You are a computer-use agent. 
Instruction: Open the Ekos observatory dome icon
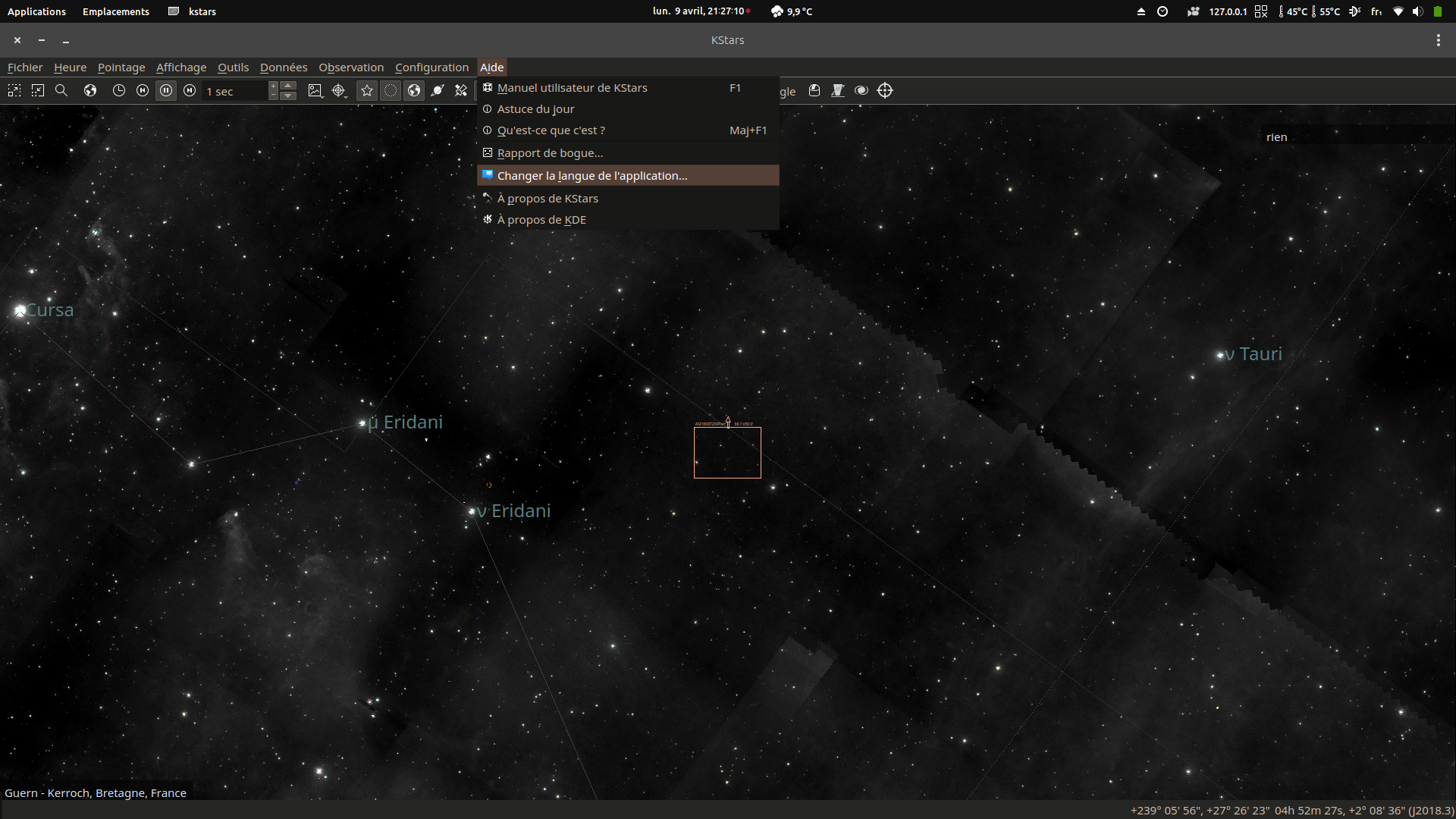pyautogui.click(x=814, y=91)
